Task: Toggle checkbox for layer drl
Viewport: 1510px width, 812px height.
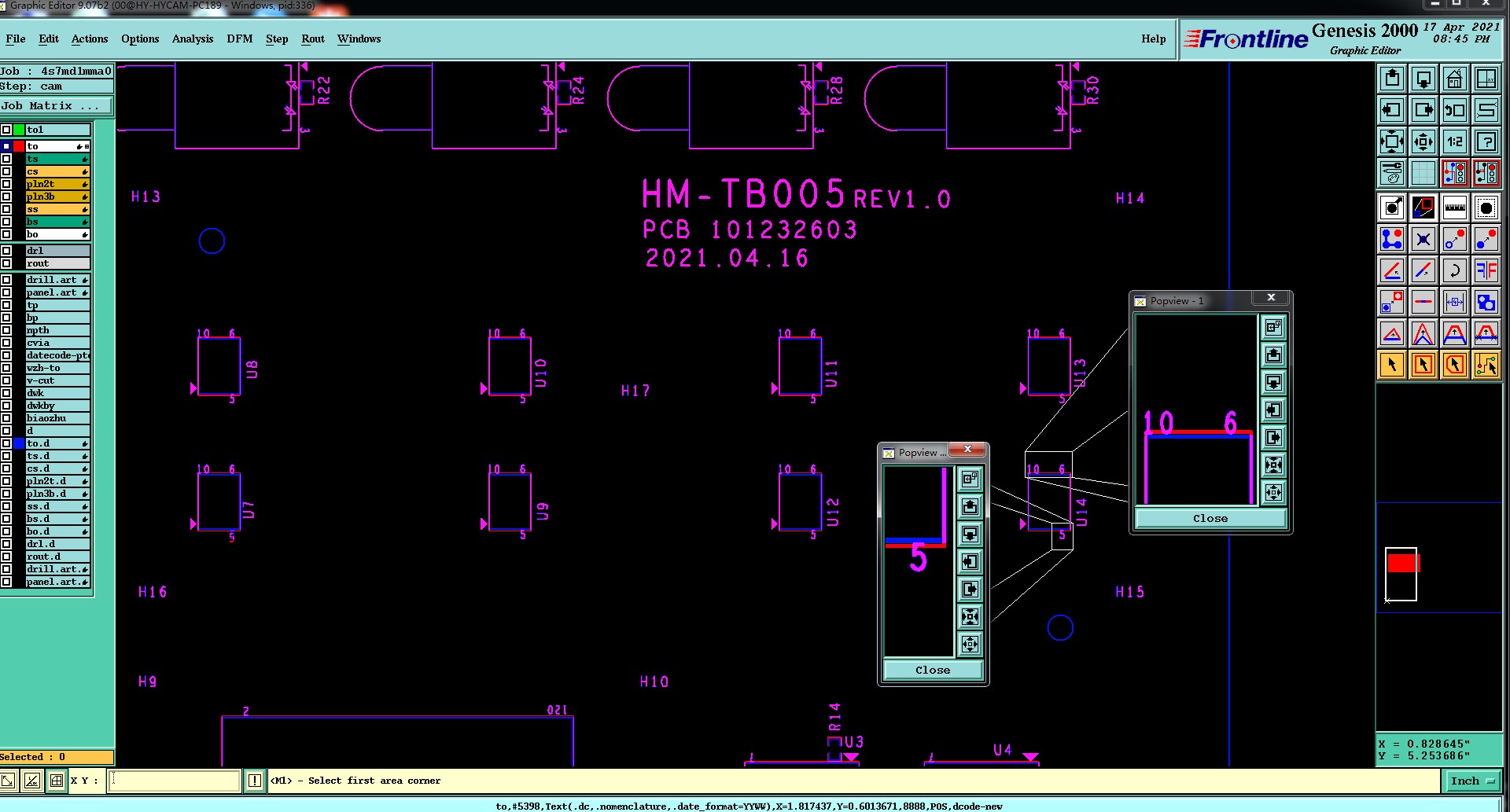Action: pyautogui.click(x=6, y=251)
